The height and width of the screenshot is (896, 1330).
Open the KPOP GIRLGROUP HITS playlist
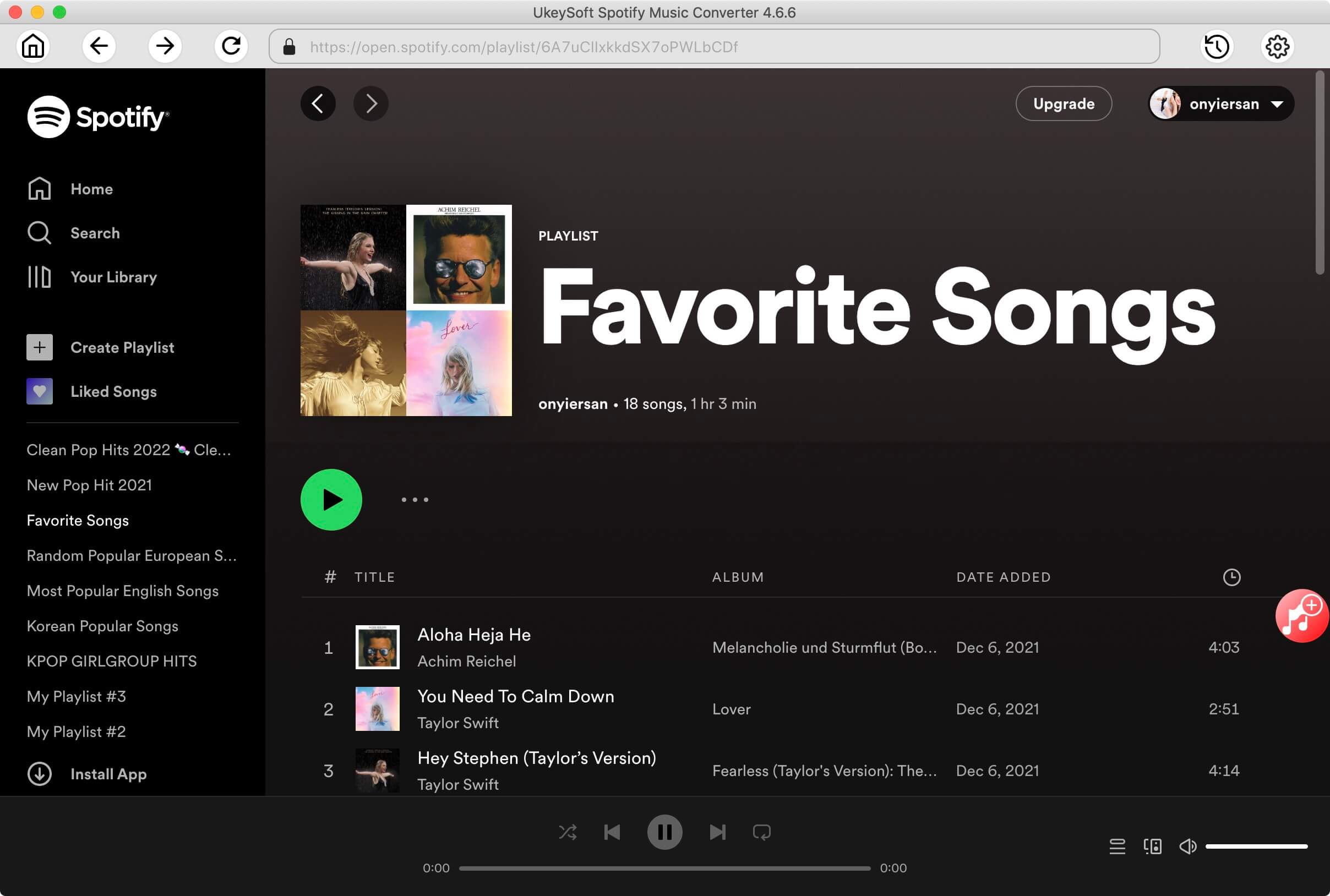point(112,661)
